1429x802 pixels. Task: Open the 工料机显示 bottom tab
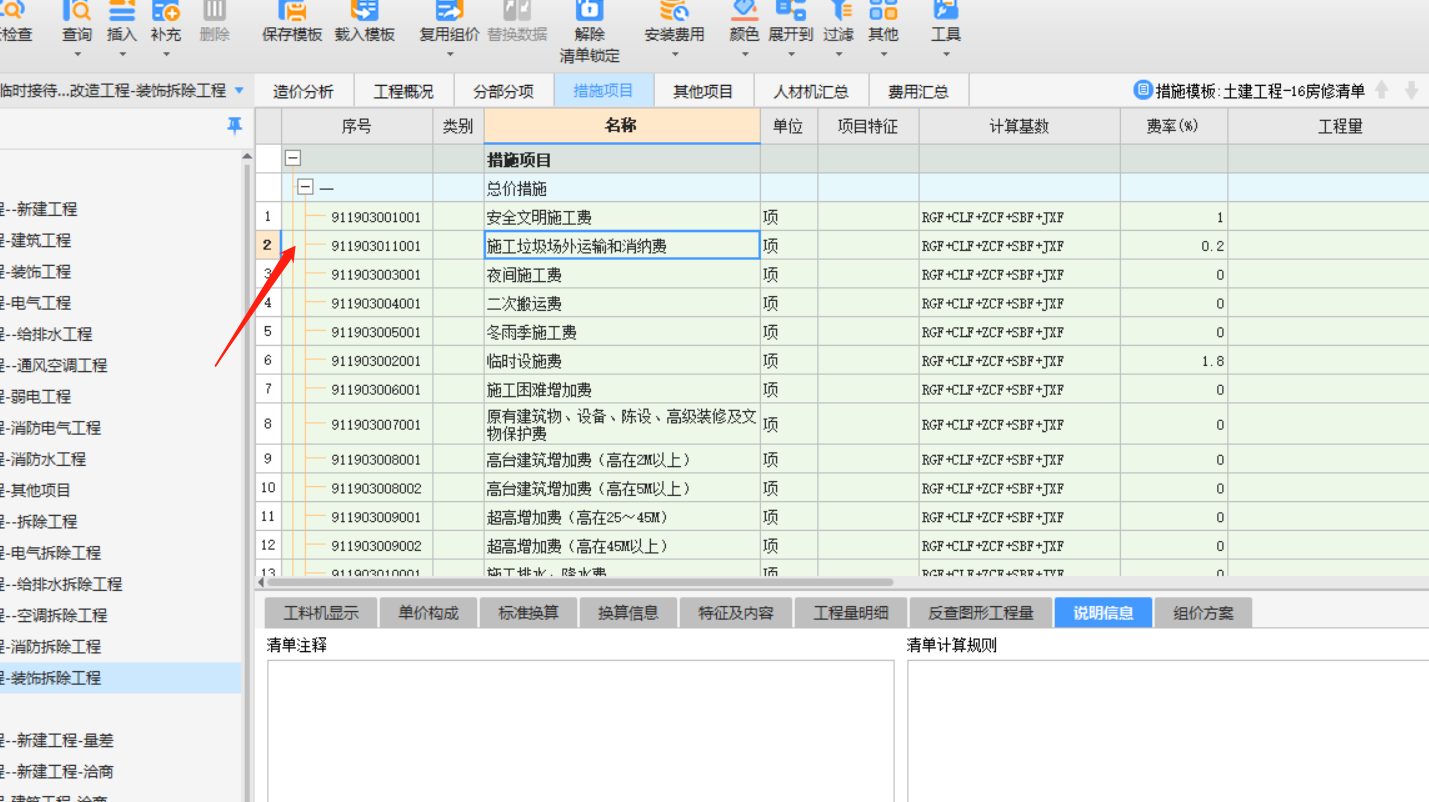(x=321, y=613)
